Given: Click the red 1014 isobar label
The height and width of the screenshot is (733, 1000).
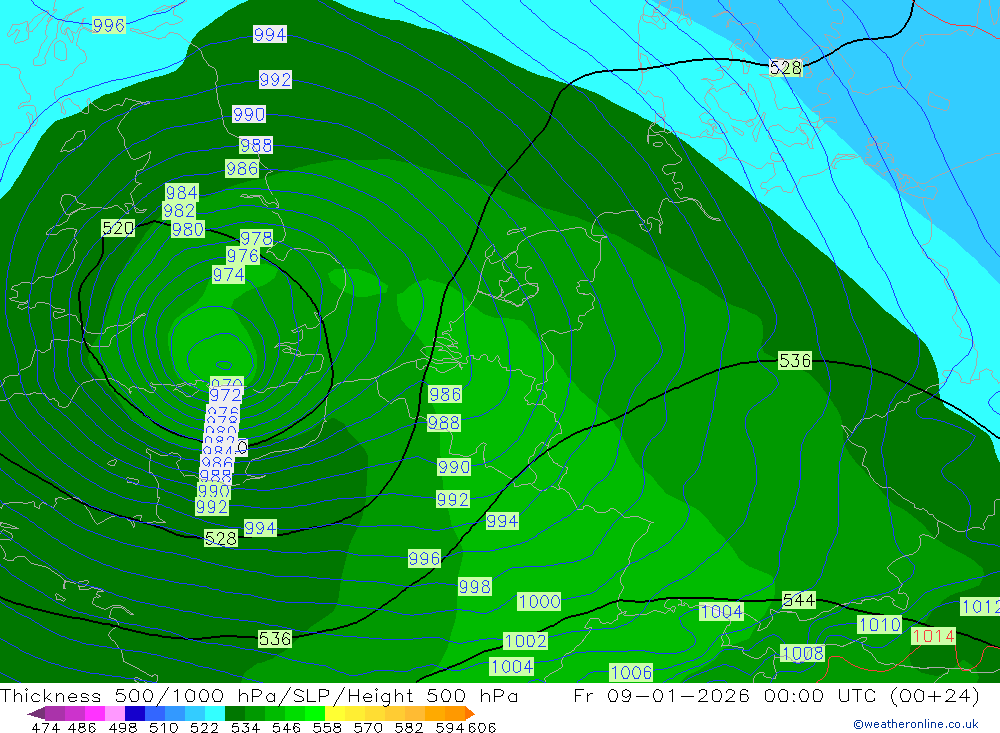Looking at the screenshot, I should [x=932, y=636].
